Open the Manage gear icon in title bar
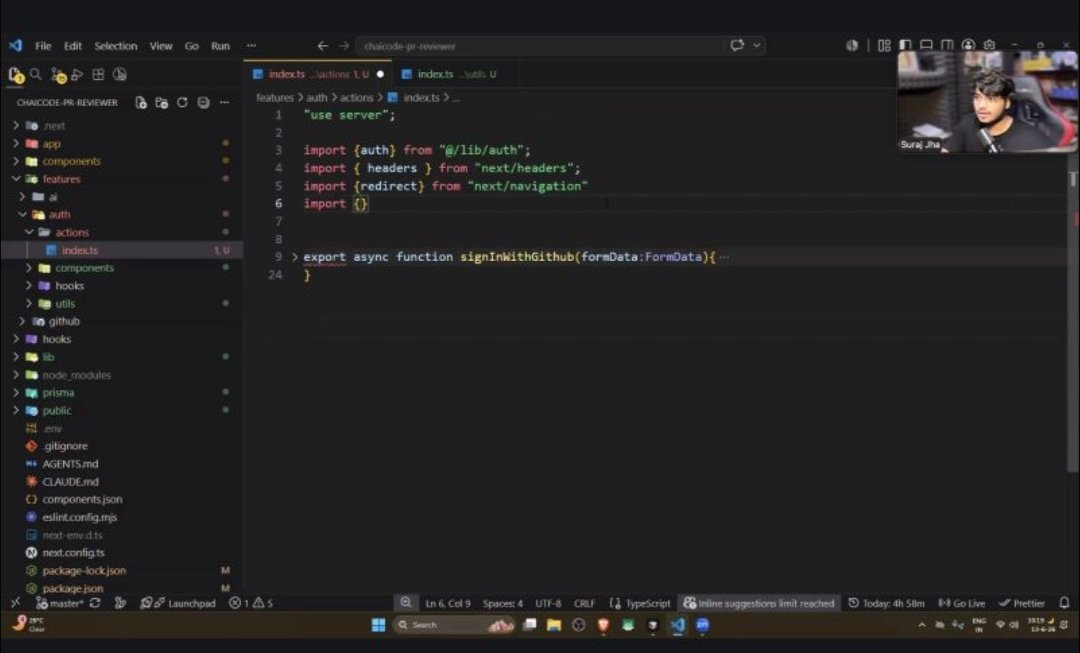 click(x=990, y=45)
